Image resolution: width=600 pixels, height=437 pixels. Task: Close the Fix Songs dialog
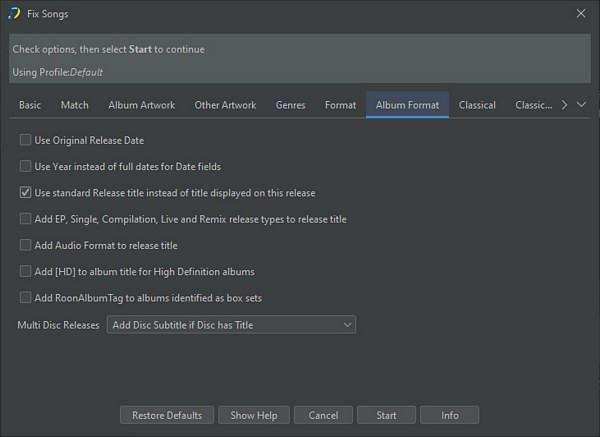point(582,14)
